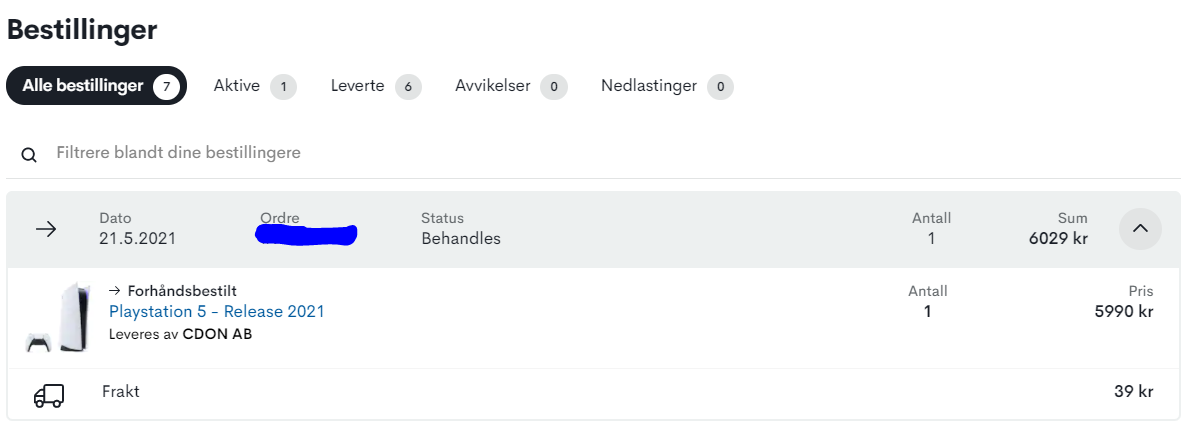Click the CDON AB seller name
Screen dimensions: 1186x422
(x=217, y=334)
